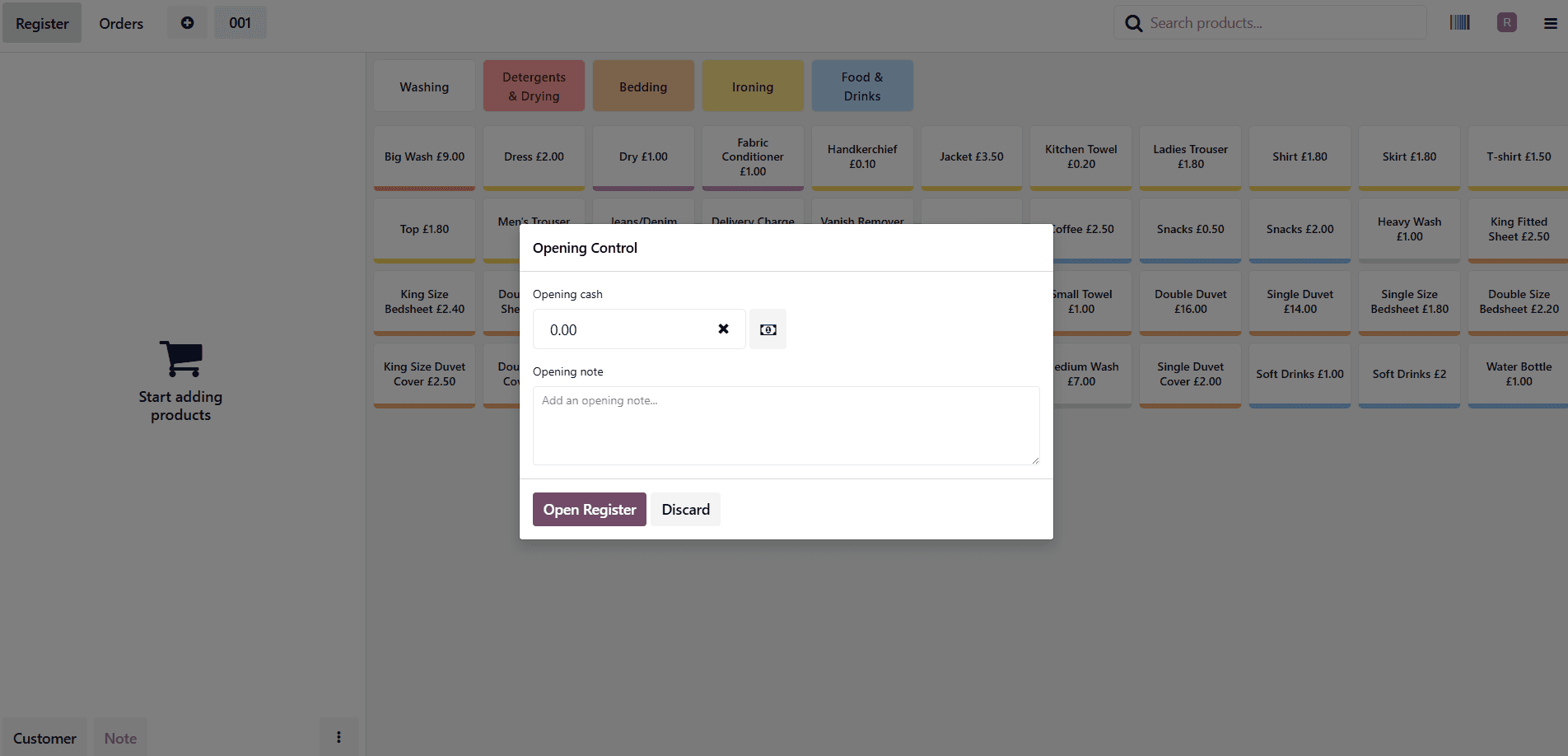This screenshot has width=1568, height=756.
Task: Add King Size Bedsheet £2.40 product
Action: 424,302
